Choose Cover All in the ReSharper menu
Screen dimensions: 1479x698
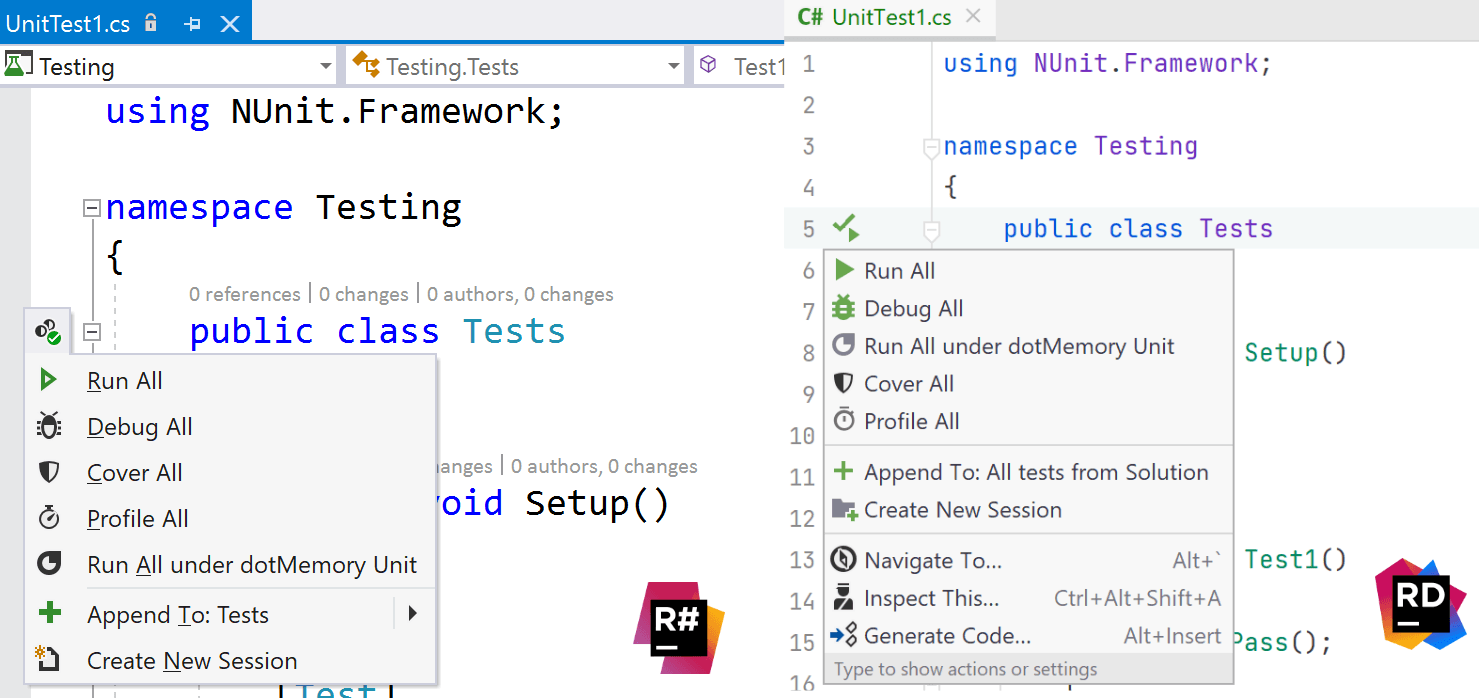tap(134, 473)
